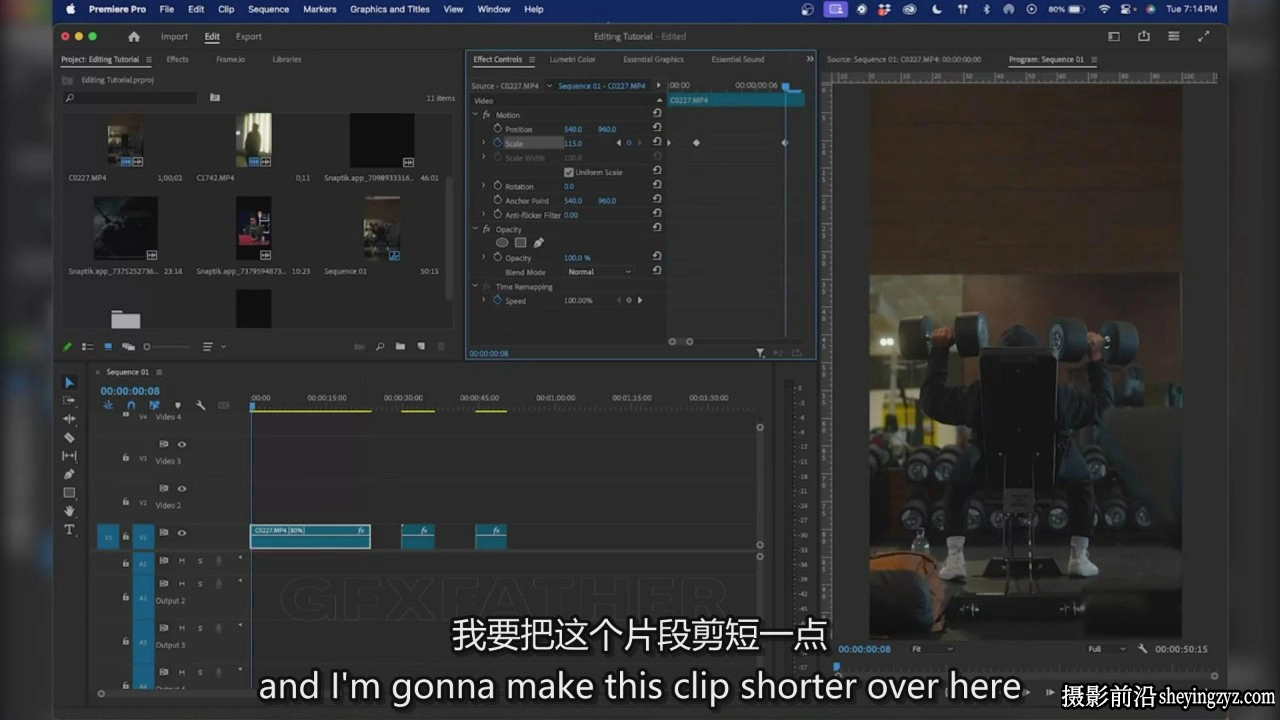Image resolution: width=1280 pixels, height=720 pixels.
Task: Reset the Position parameter
Action: 657,129
